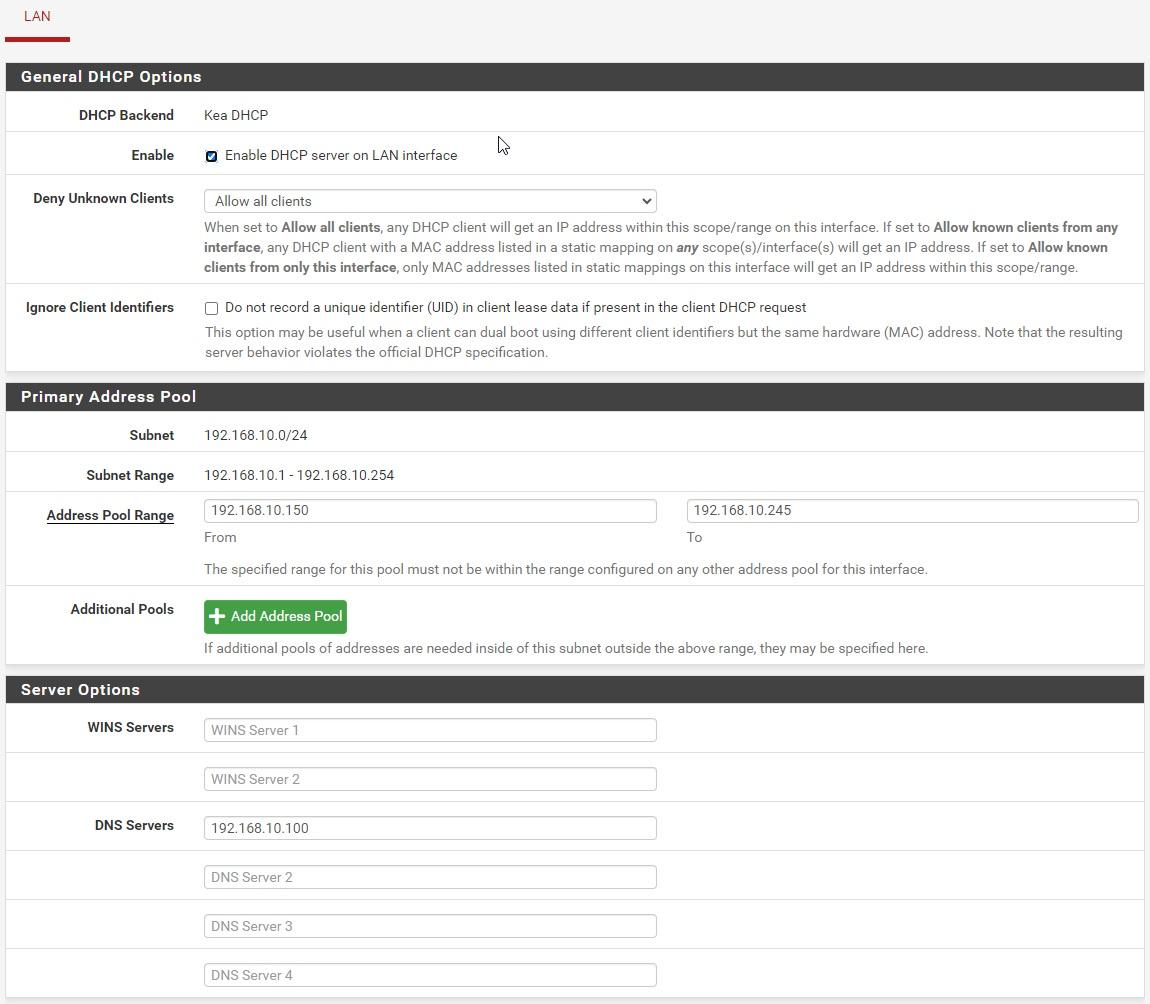Click the Address Pool Range To field
The height and width of the screenshot is (1004, 1150).
point(912,511)
